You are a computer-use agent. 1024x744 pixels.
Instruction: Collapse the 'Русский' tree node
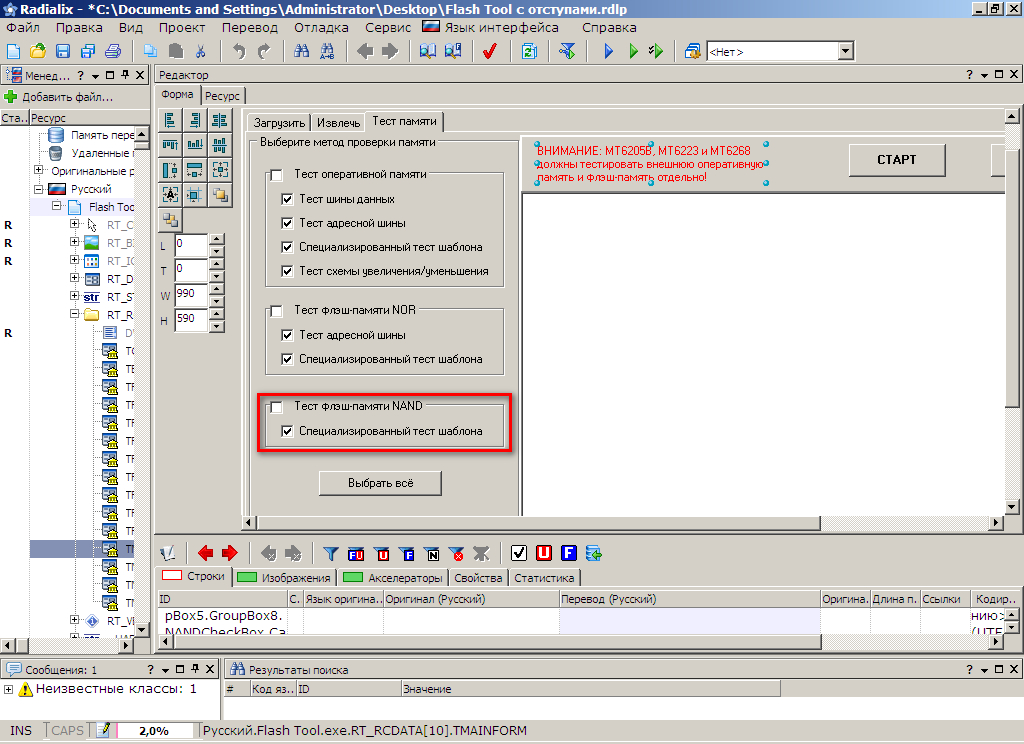tap(40, 189)
